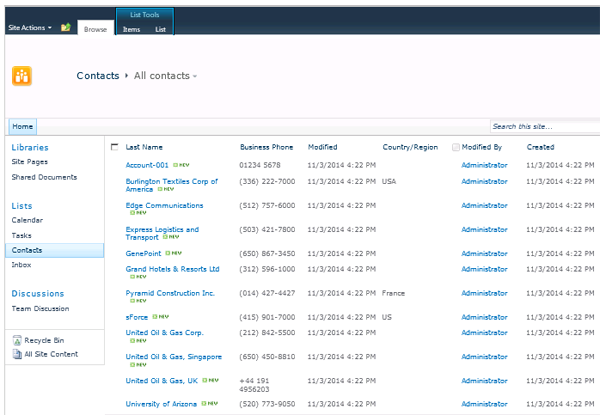Switch to the Items ribbon tab

[131, 30]
